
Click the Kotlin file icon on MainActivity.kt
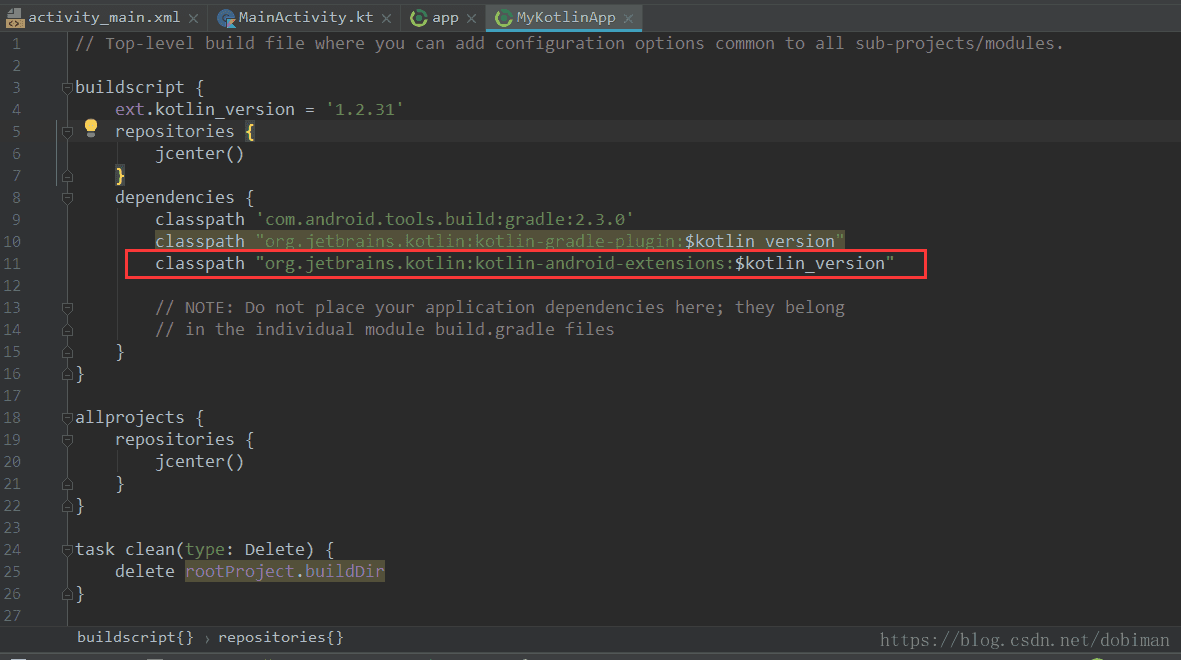[x=225, y=17]
